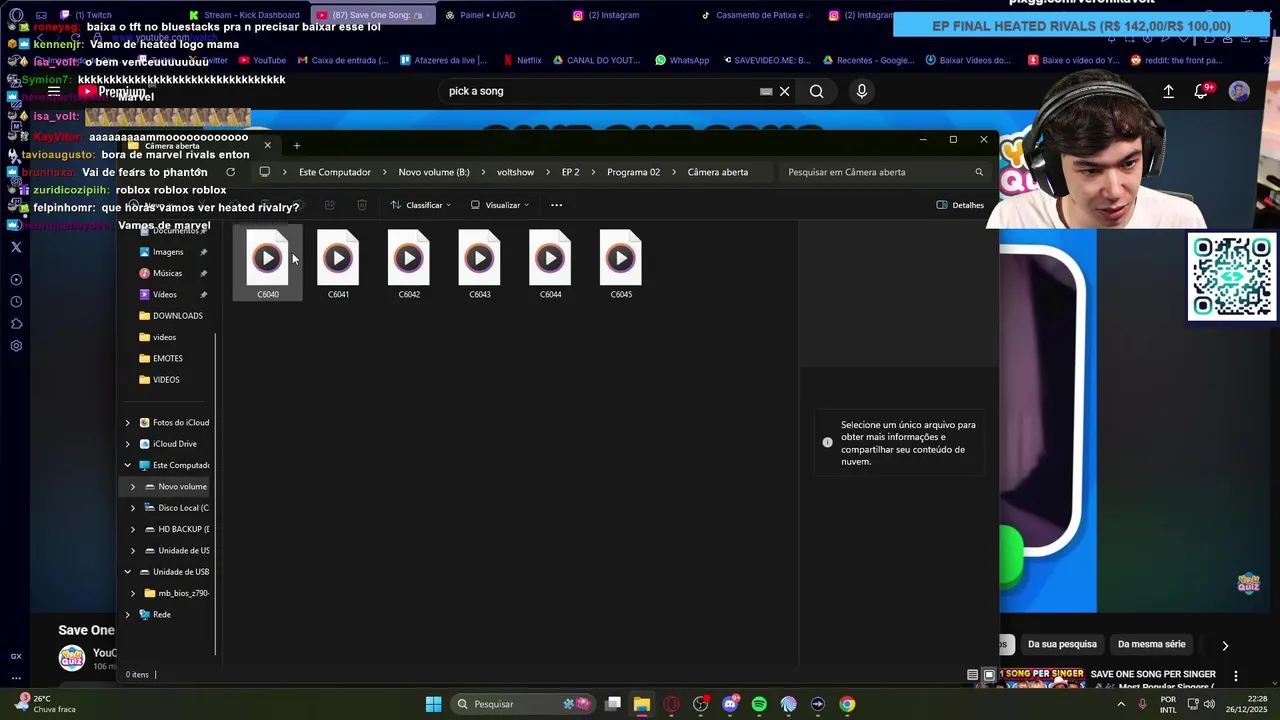Select the C6040 video file
Image resolution: width=1280 pixels, height=720 pixels.
tap(267, 264)
